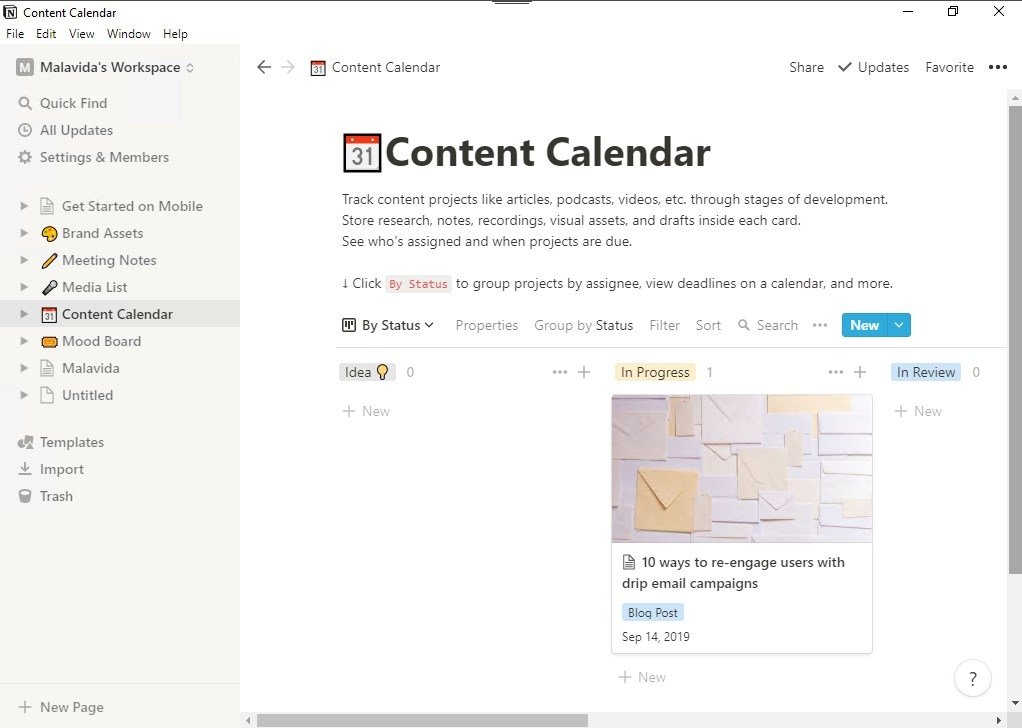Open the In Progress column options menu

(x=836, y=372)
